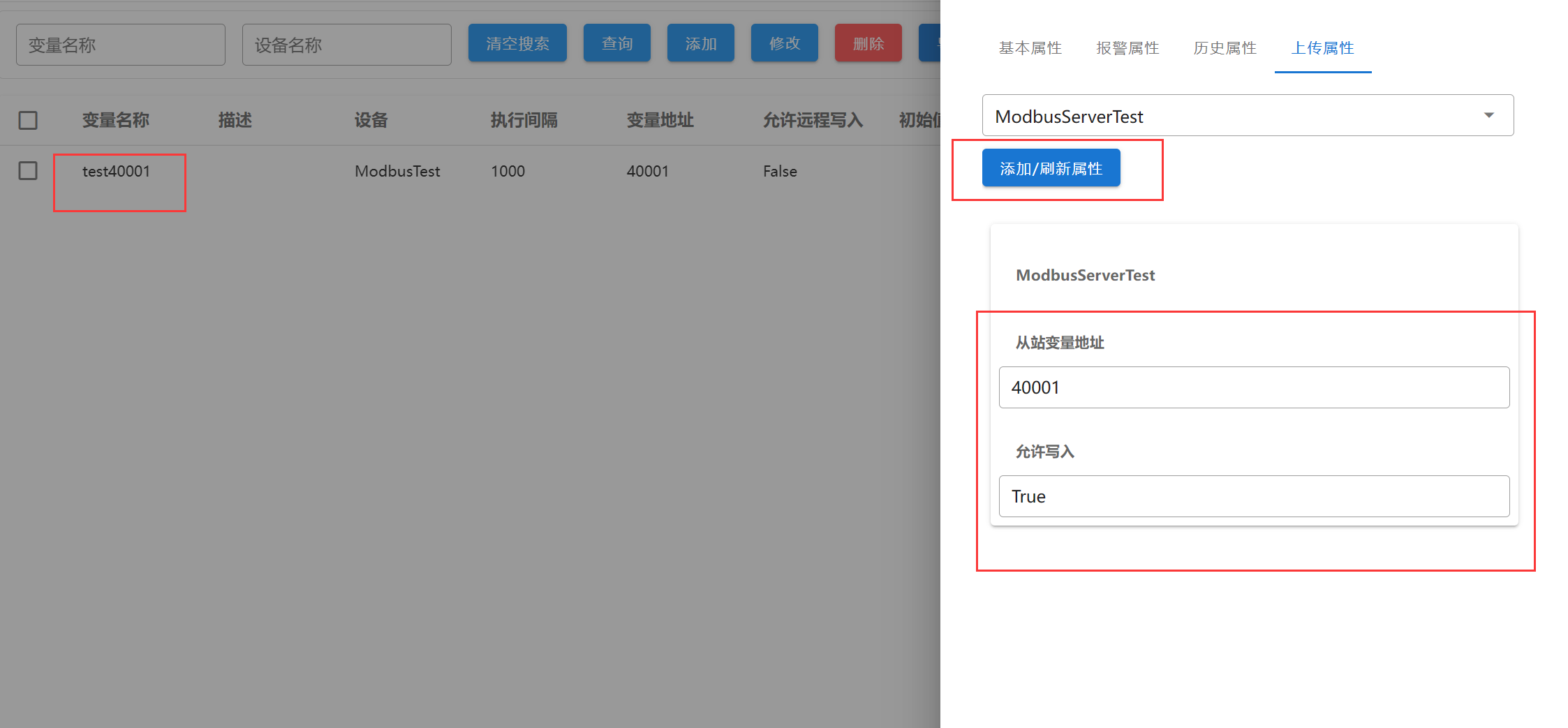Focus the 变量名称 search field
The image size is (1568, 728).
[120, 45]
